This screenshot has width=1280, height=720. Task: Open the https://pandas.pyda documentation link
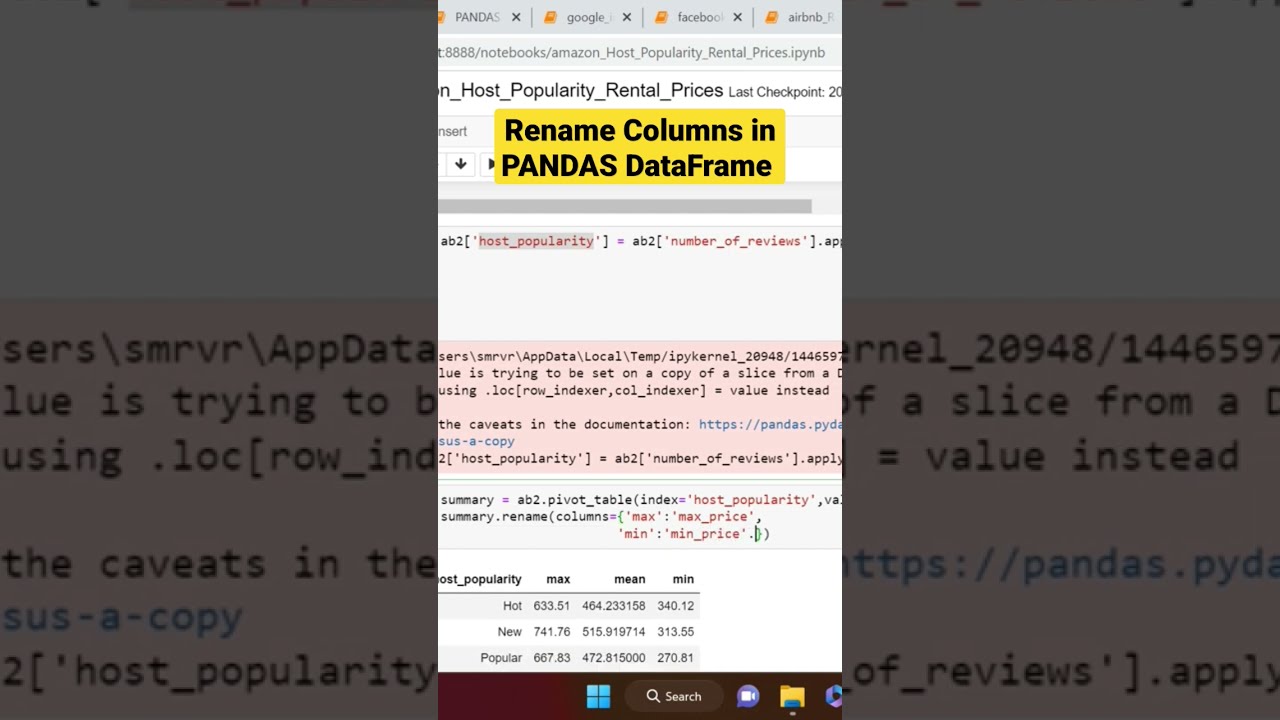(770, 424)
